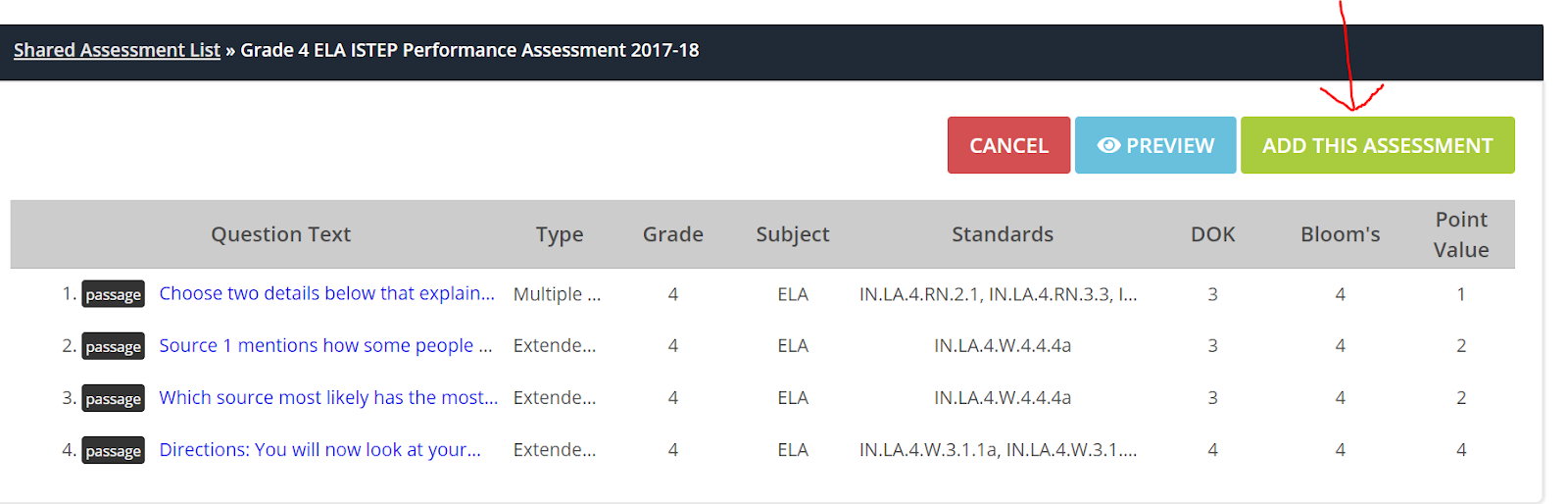The width and height of the screenshot is (1568, 504).
Task: Click the Point Value column header
Action: (x=1461, y=234)
